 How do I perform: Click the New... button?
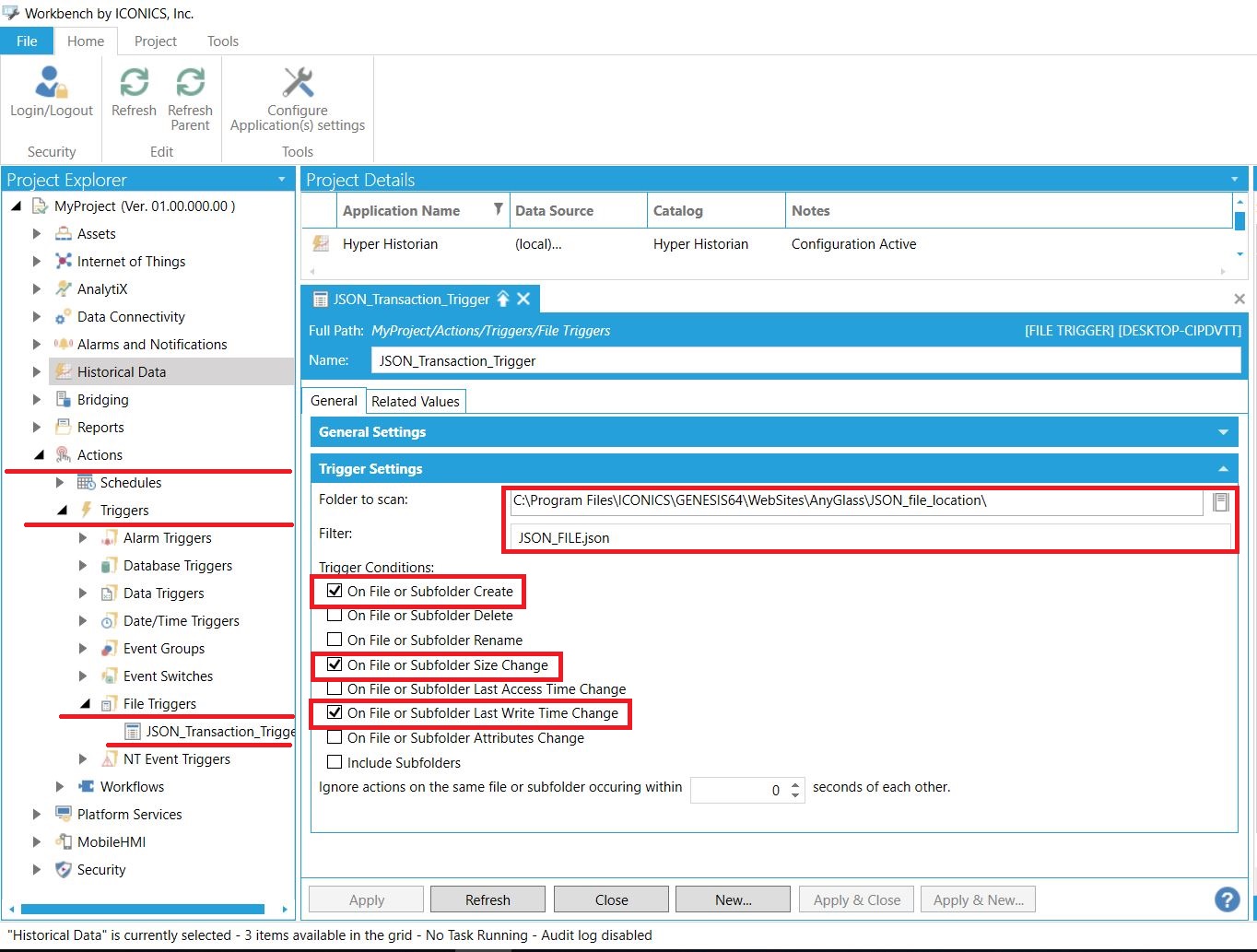pos(733,899)
